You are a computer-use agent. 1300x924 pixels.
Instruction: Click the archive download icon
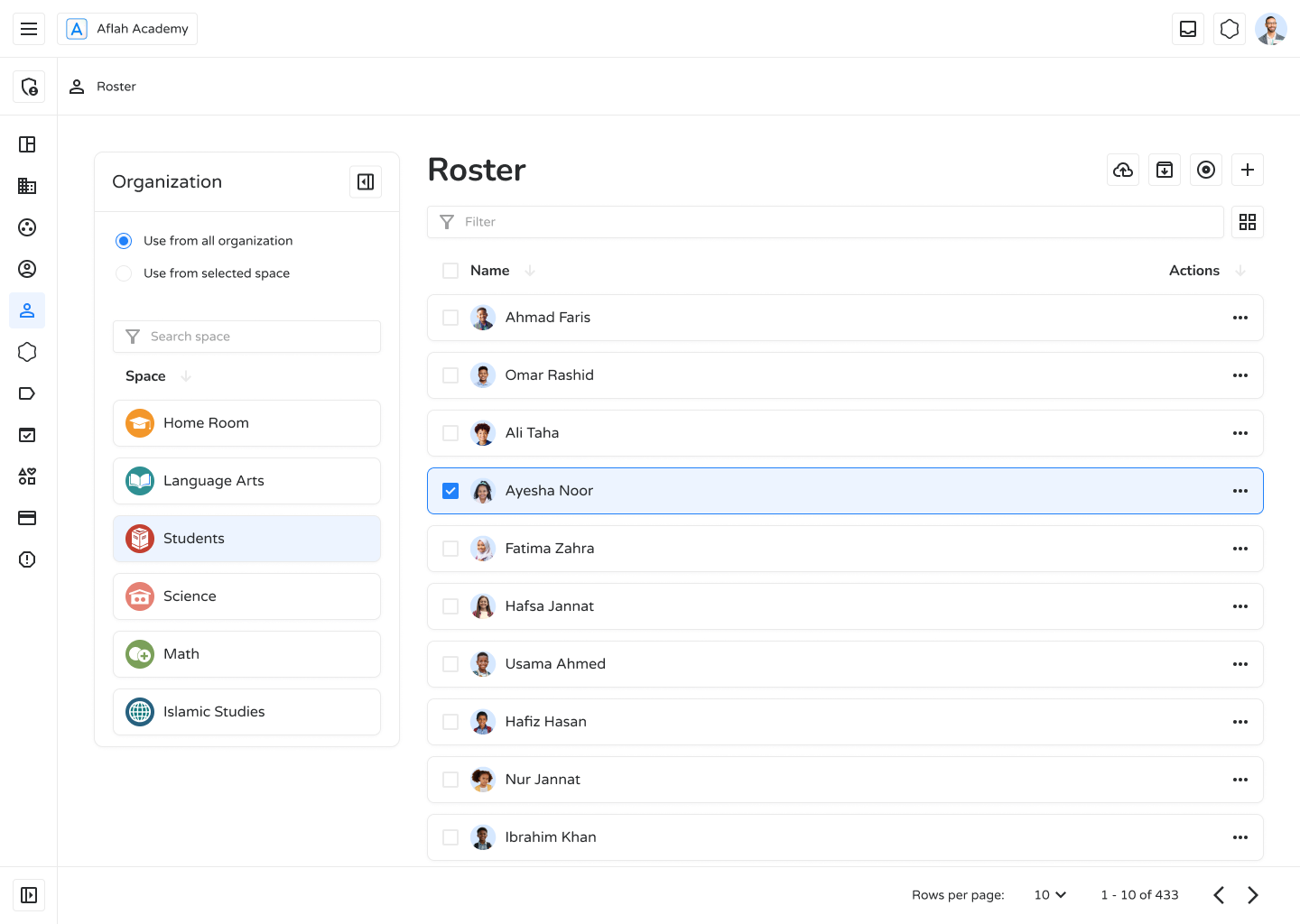coord(1165,170)
